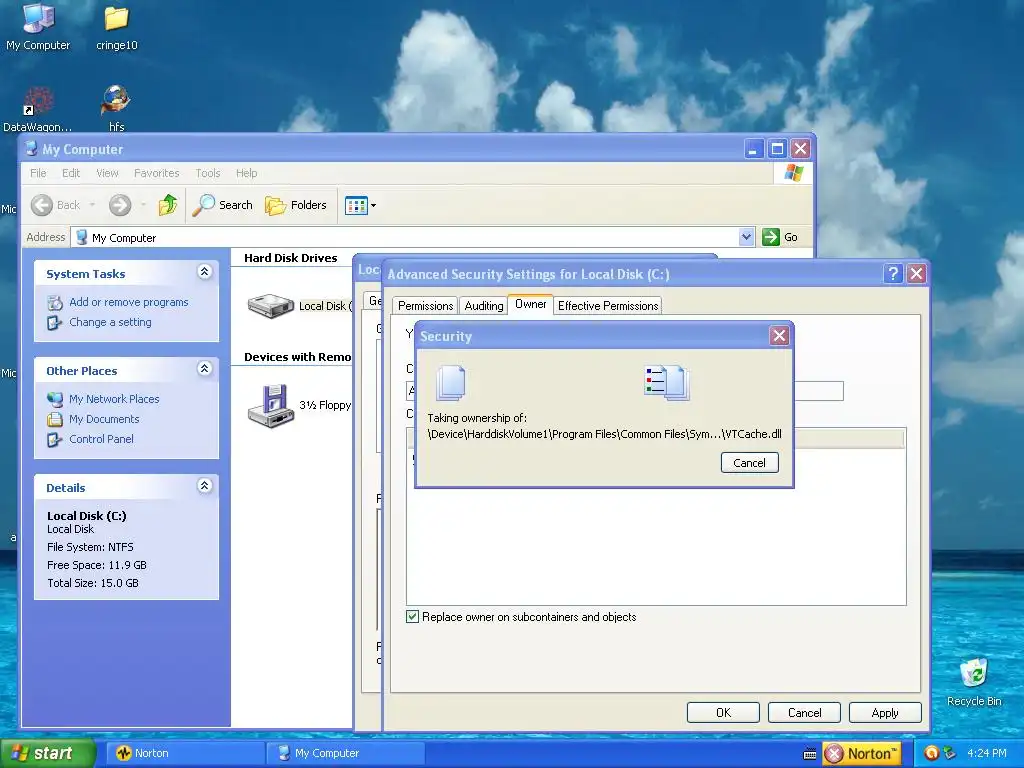Viewport: 1024px width, 768px height.
Task: Open the Windows Start menu
Action: [x=48, y=753]
